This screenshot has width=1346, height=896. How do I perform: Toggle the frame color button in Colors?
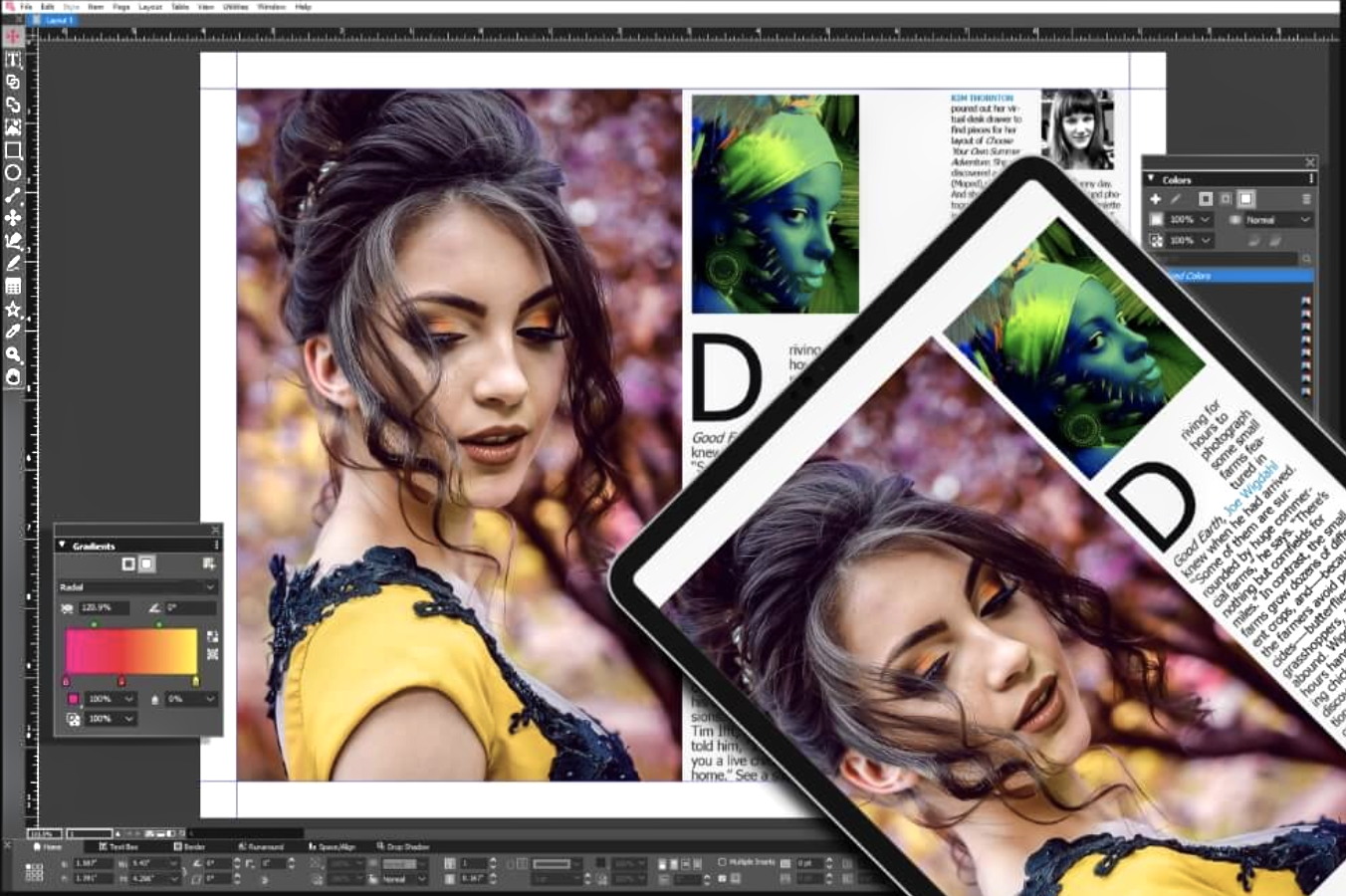click(x=1206, y=199)
